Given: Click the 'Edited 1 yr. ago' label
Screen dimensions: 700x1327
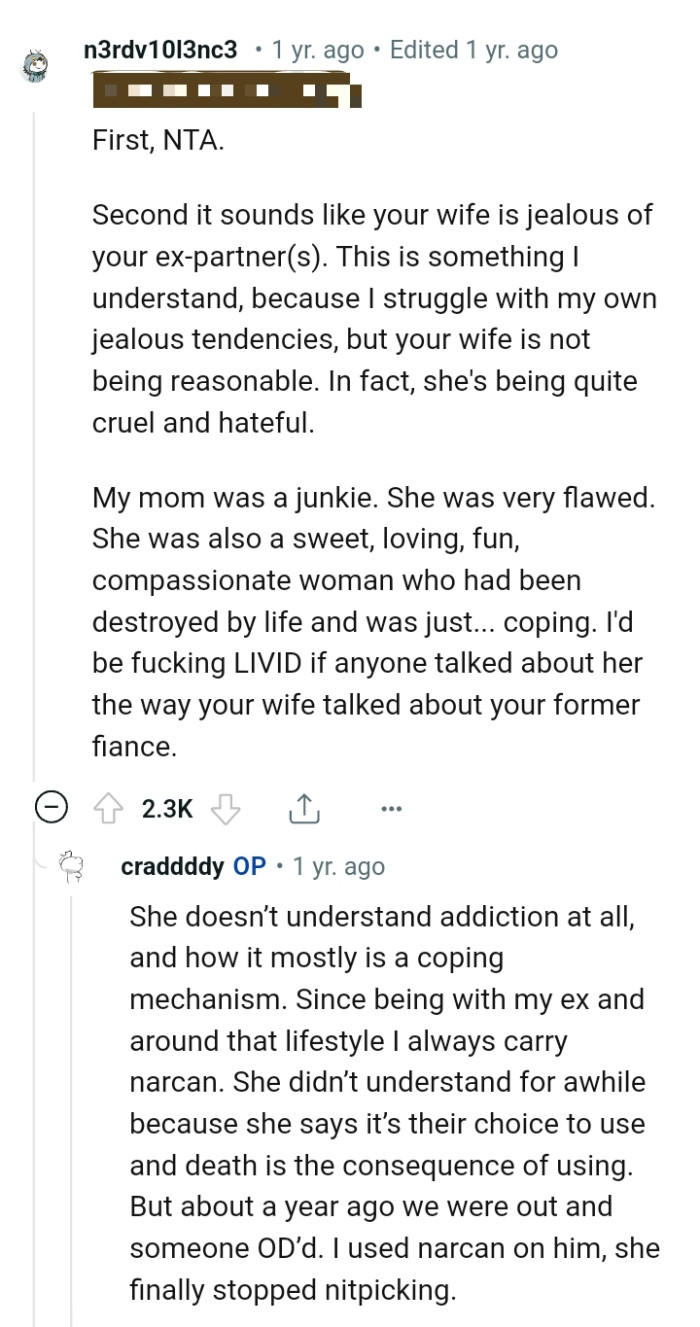Looking at the screenshot, I should [474, 49].
